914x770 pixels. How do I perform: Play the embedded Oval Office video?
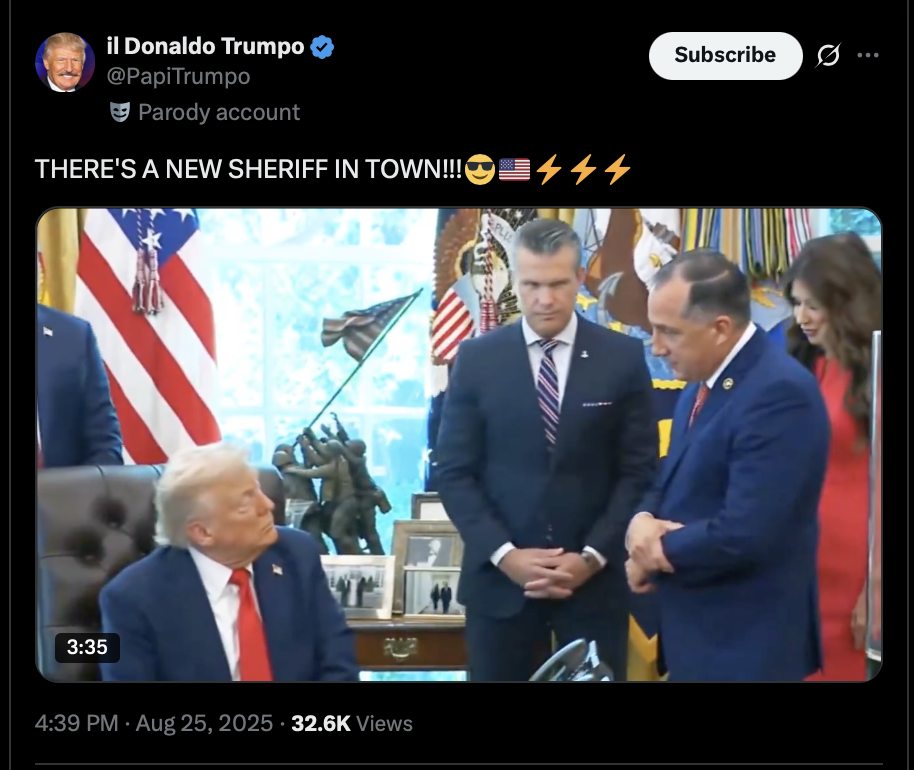[x=459, y=444]
